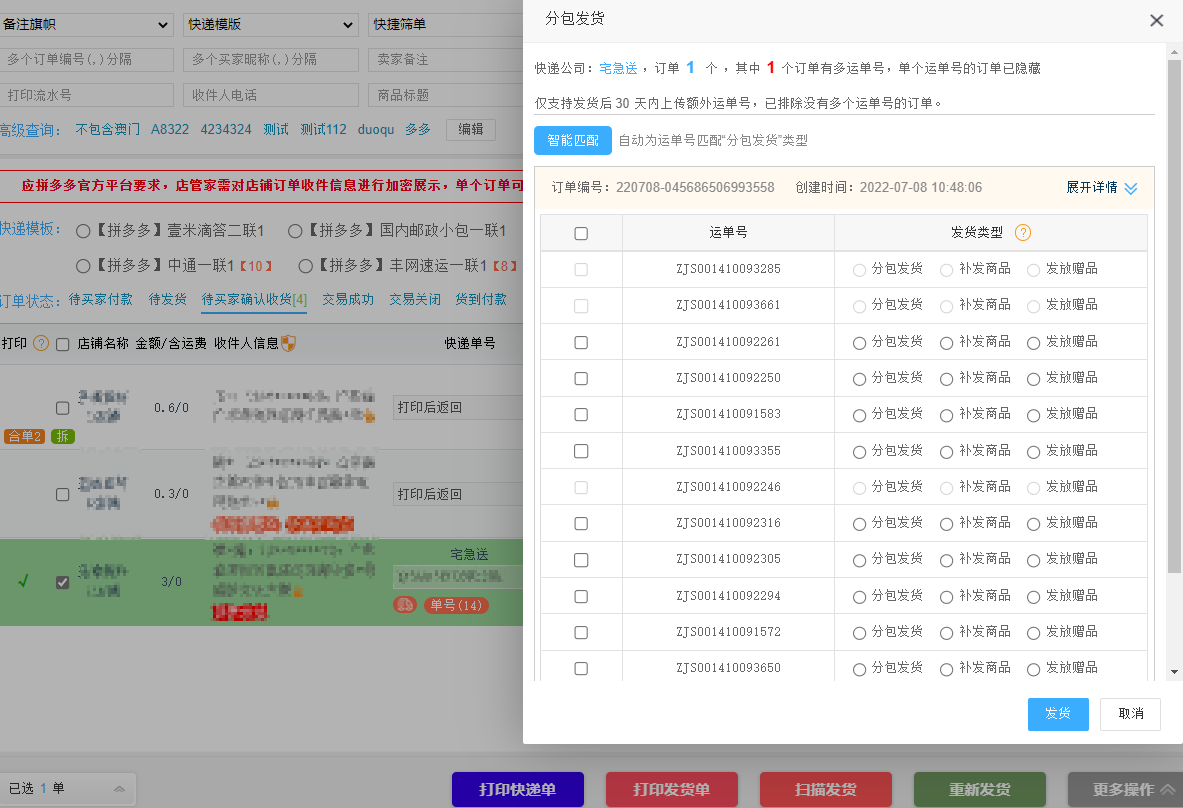Select 发放赠品 for waybill ZJS001410093650
The height and width of the screenshot is (808, 1183).
(1034, 669)
